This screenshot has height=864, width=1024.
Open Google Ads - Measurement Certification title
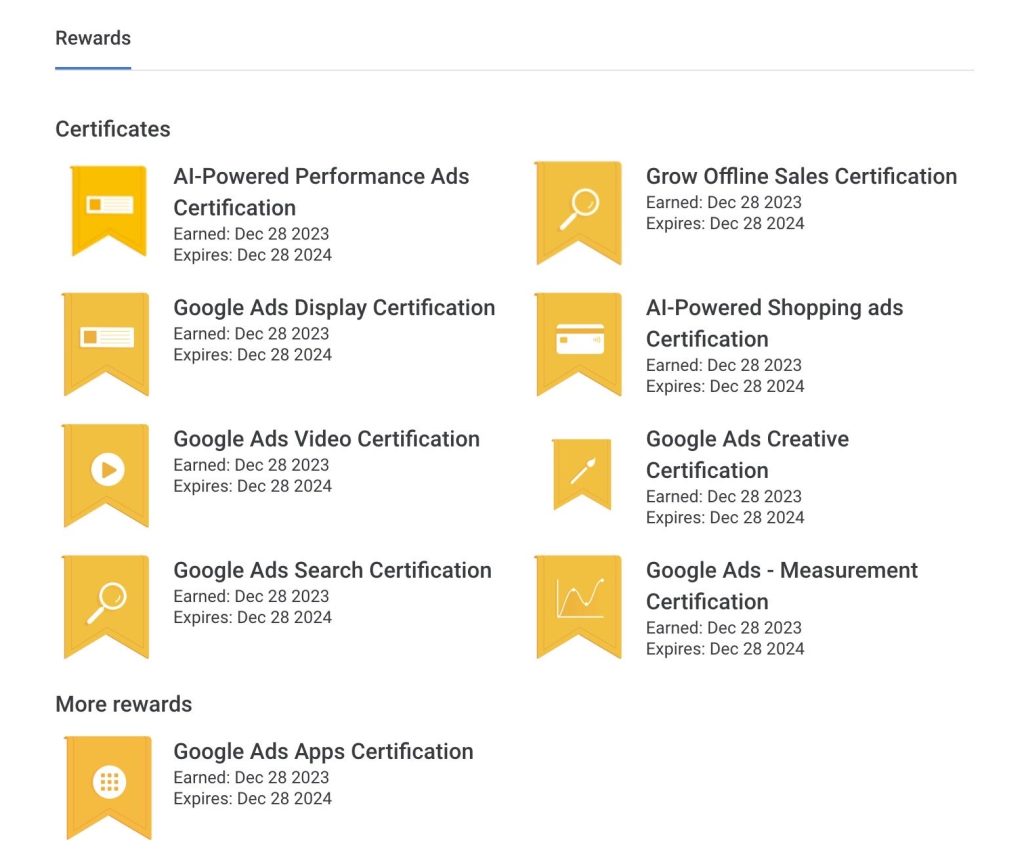coord(782,586)
